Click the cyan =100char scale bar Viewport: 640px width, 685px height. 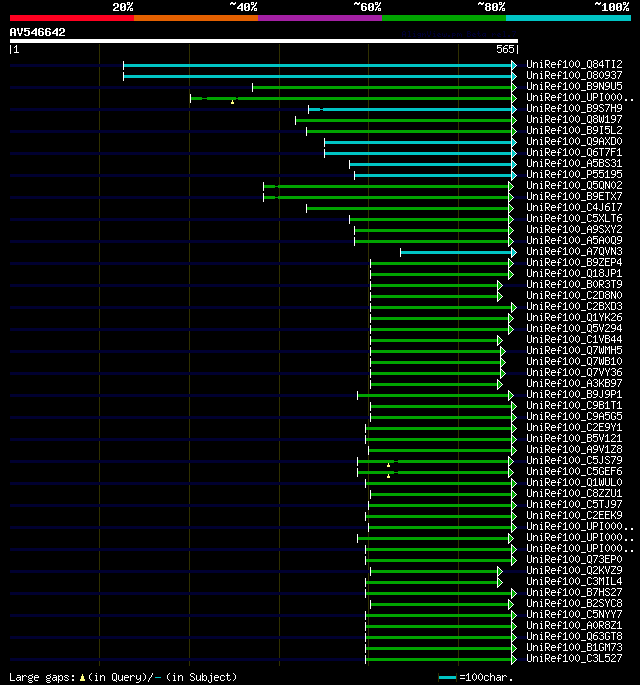click(x=447, y=678)
